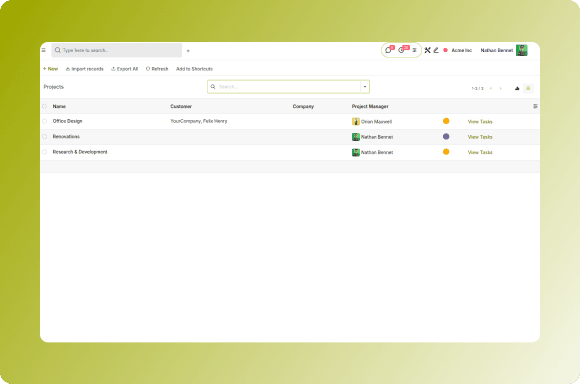Select the Renovations row checkbox
Screen dimensions: 580x384
tap(45, 137)
